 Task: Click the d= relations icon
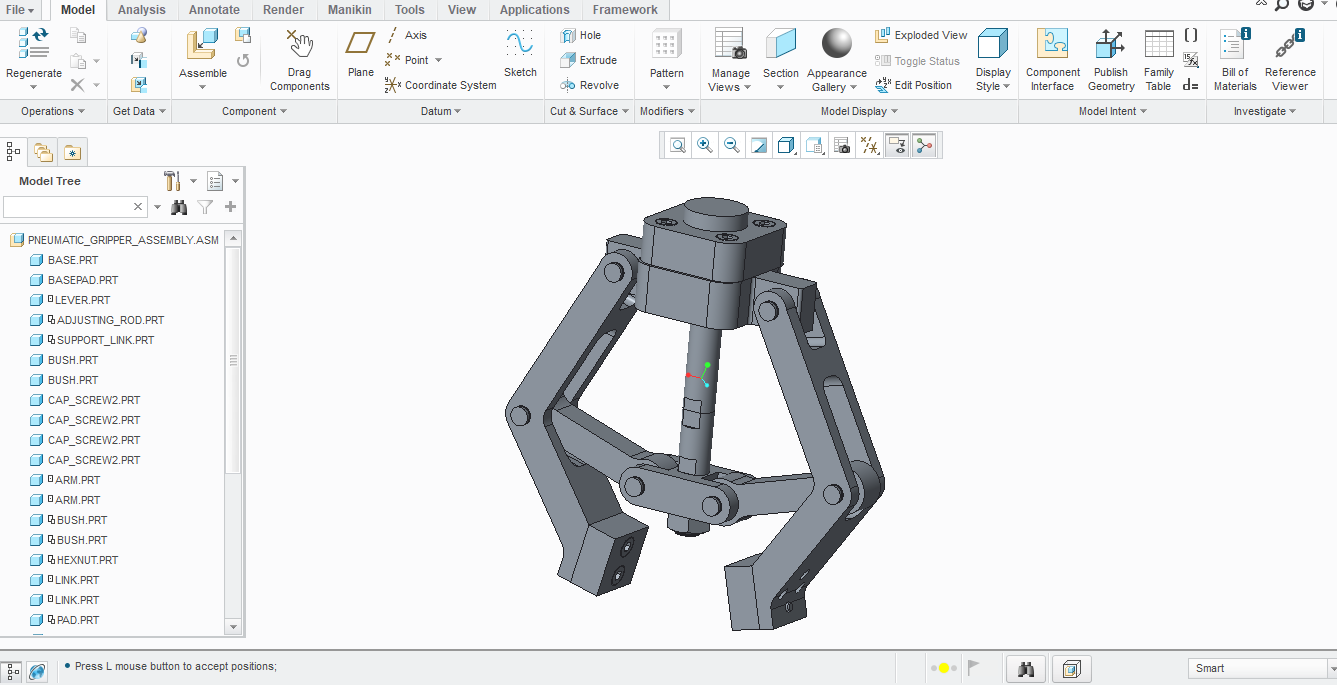point(1190,85)
